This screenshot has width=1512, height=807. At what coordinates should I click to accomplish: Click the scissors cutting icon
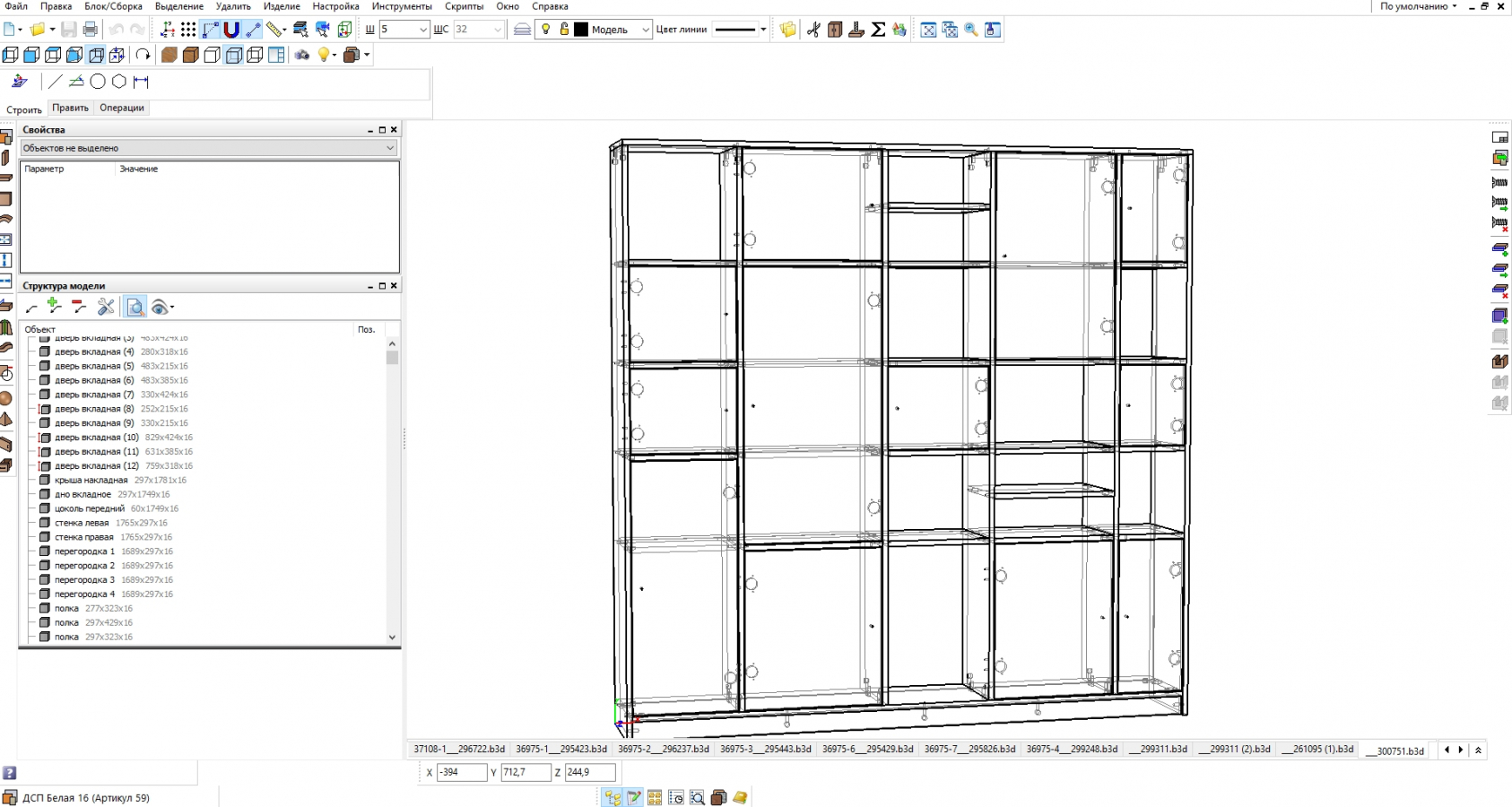pos(813,30)
